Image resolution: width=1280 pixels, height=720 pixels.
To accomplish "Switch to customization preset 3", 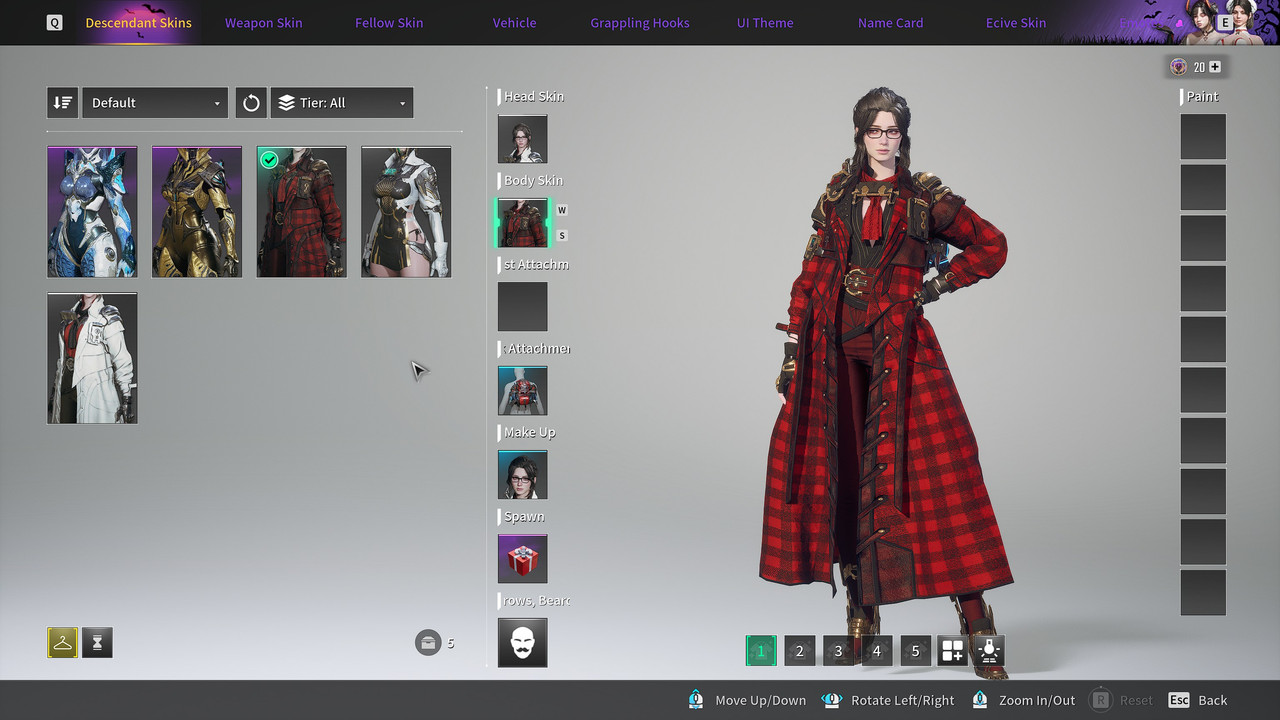I will [x=838, y=651].
